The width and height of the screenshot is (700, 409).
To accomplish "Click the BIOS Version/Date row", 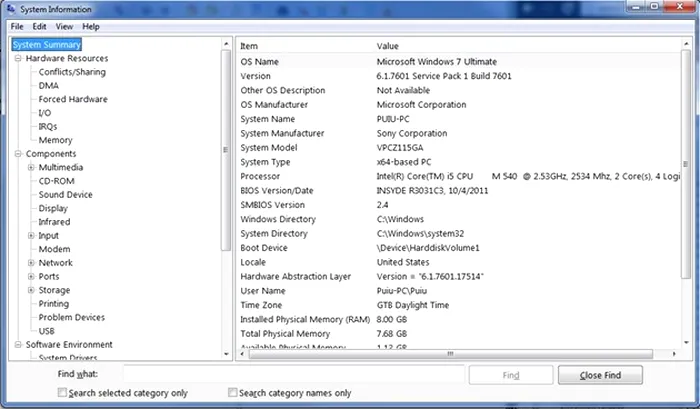I will pyautogui.click(x=458, y=190).
